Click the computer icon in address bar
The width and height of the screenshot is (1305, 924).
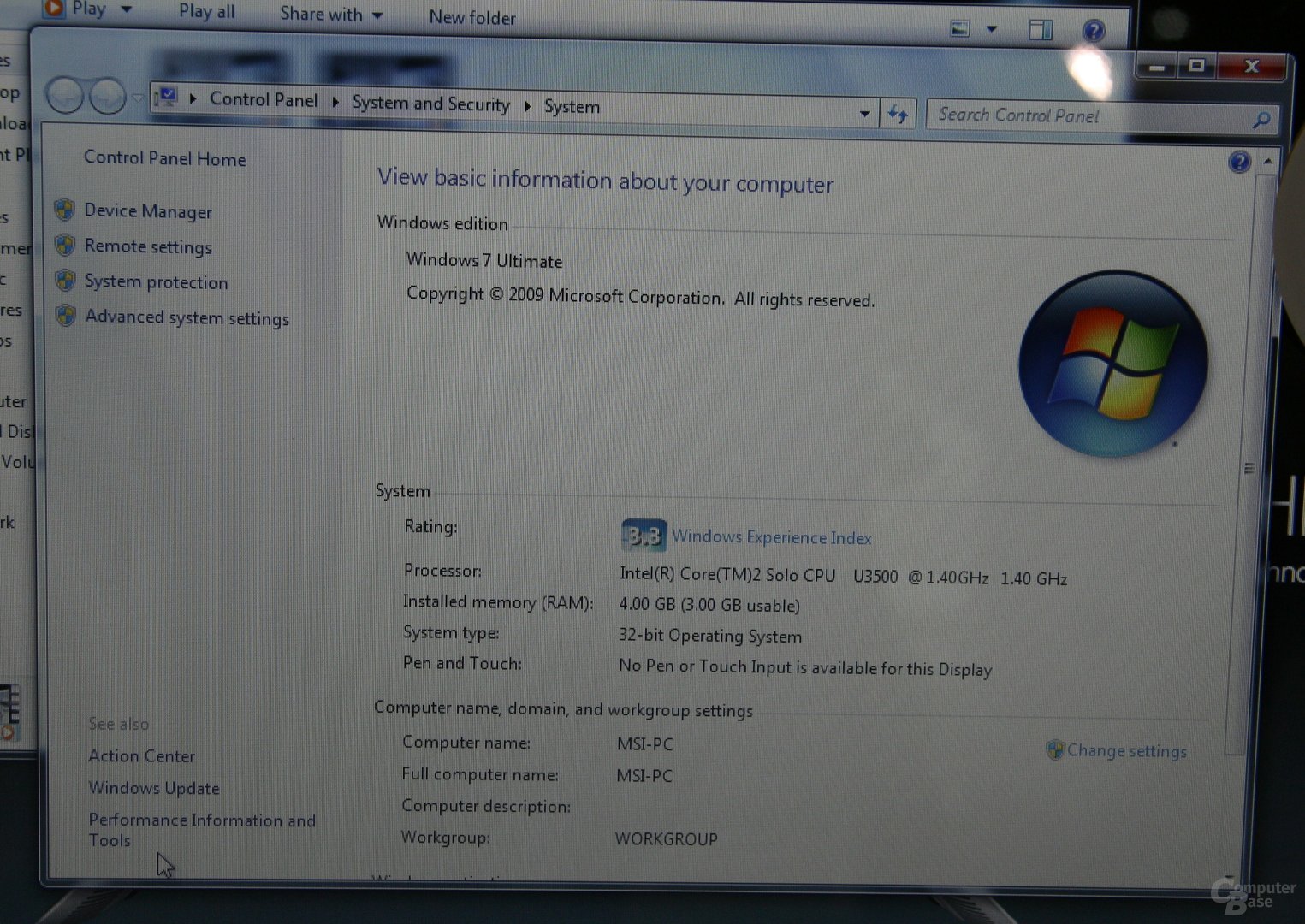pyautogui.click(x=167, y=96)
